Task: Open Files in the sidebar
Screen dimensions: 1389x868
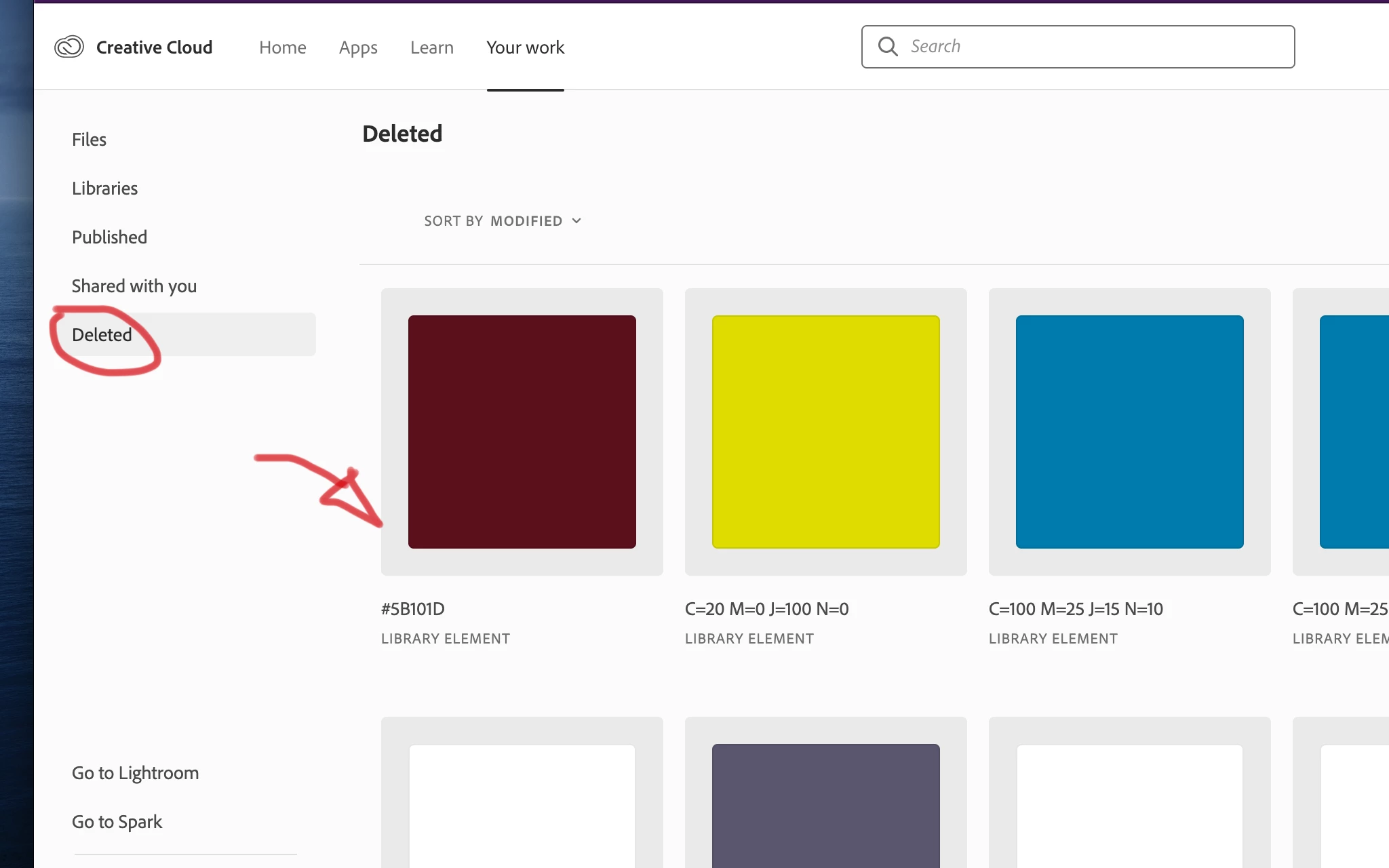Action: (89, 140)
